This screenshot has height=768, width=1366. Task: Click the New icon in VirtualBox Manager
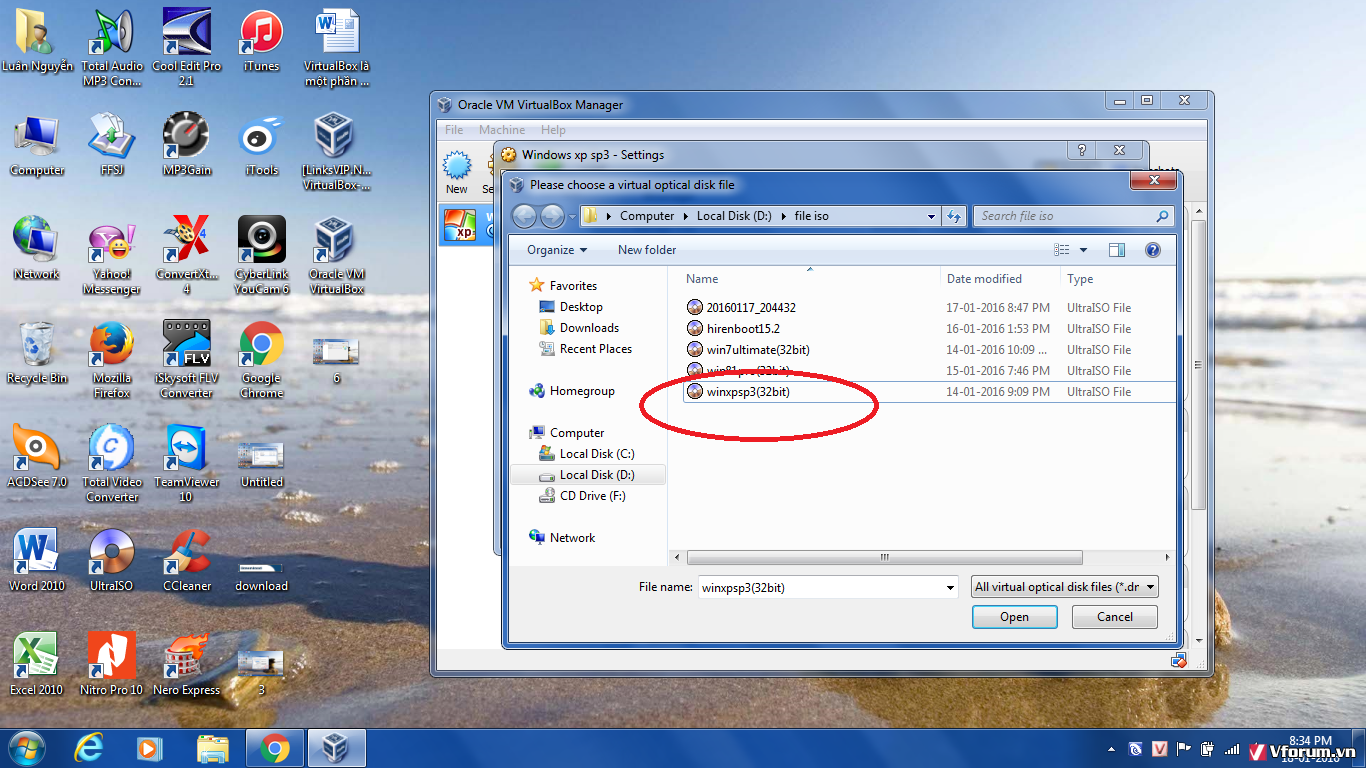[x=457, y=172]
